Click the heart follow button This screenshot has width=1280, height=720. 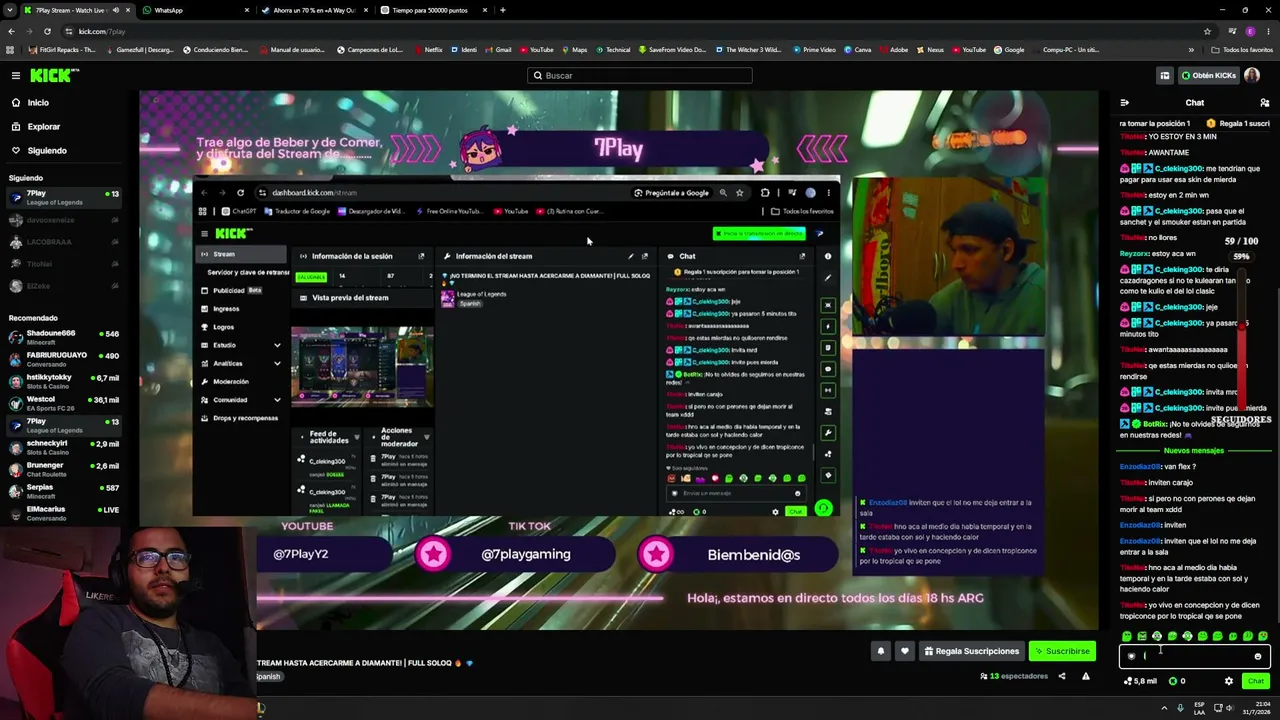905,651
